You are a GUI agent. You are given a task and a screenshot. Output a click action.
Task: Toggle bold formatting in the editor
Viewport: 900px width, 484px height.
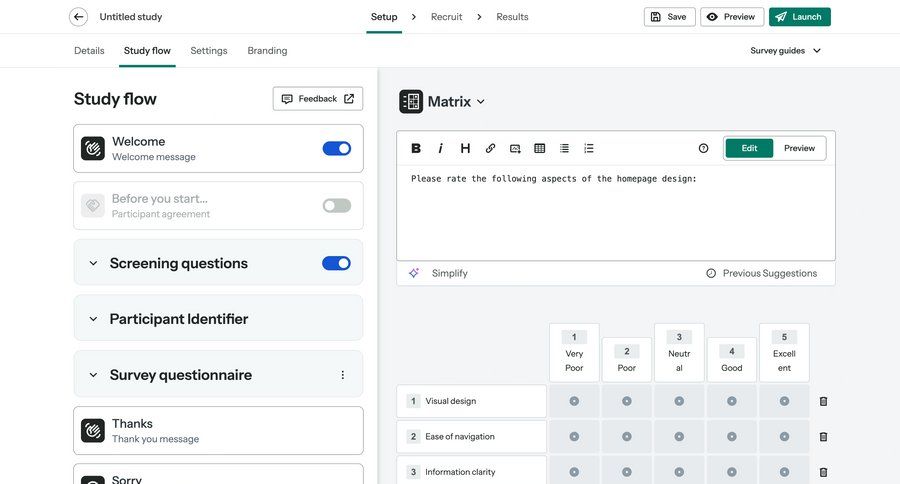point(416,148)
